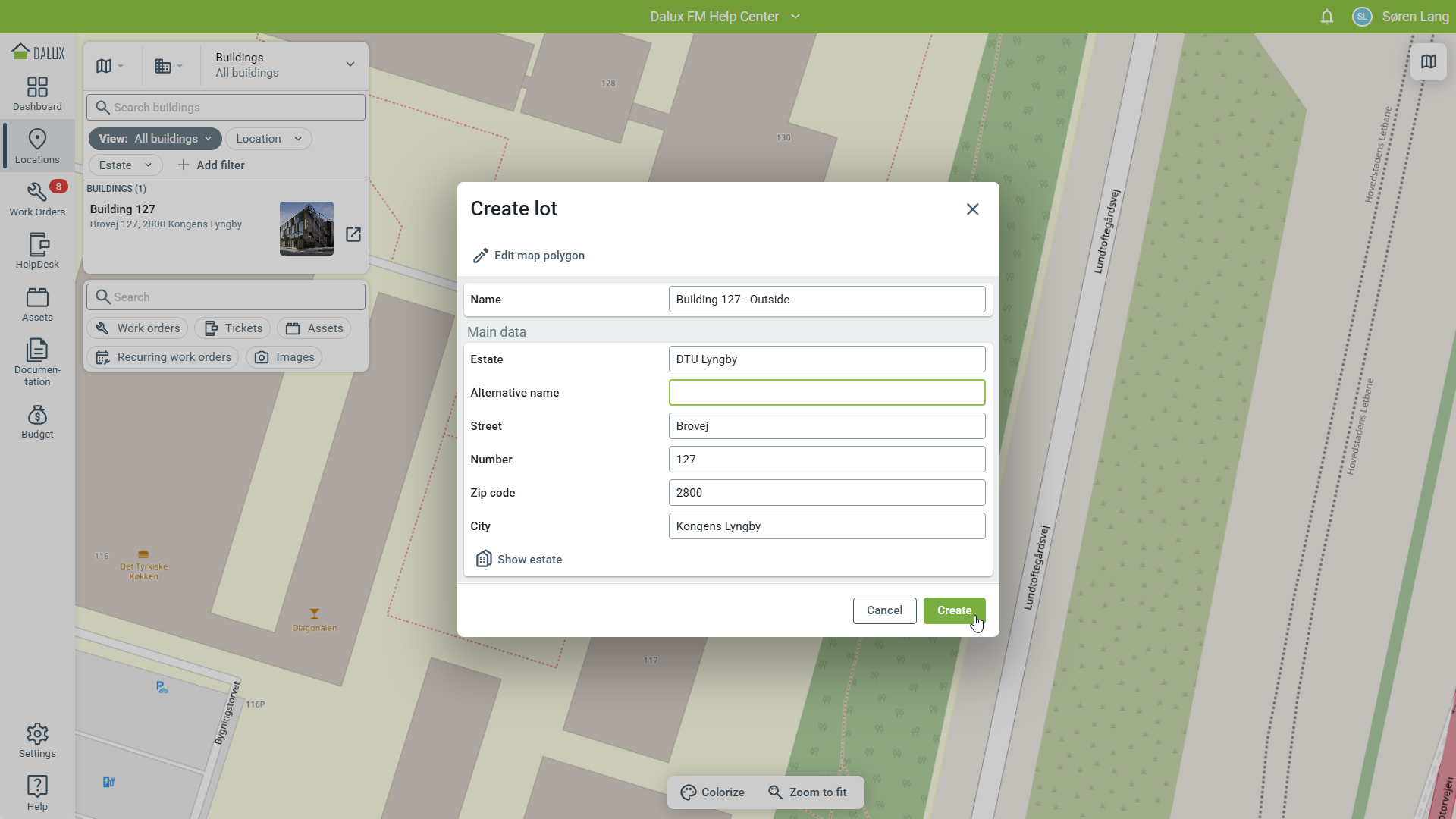Open Settings gear in sidebar

coord(37,740)
